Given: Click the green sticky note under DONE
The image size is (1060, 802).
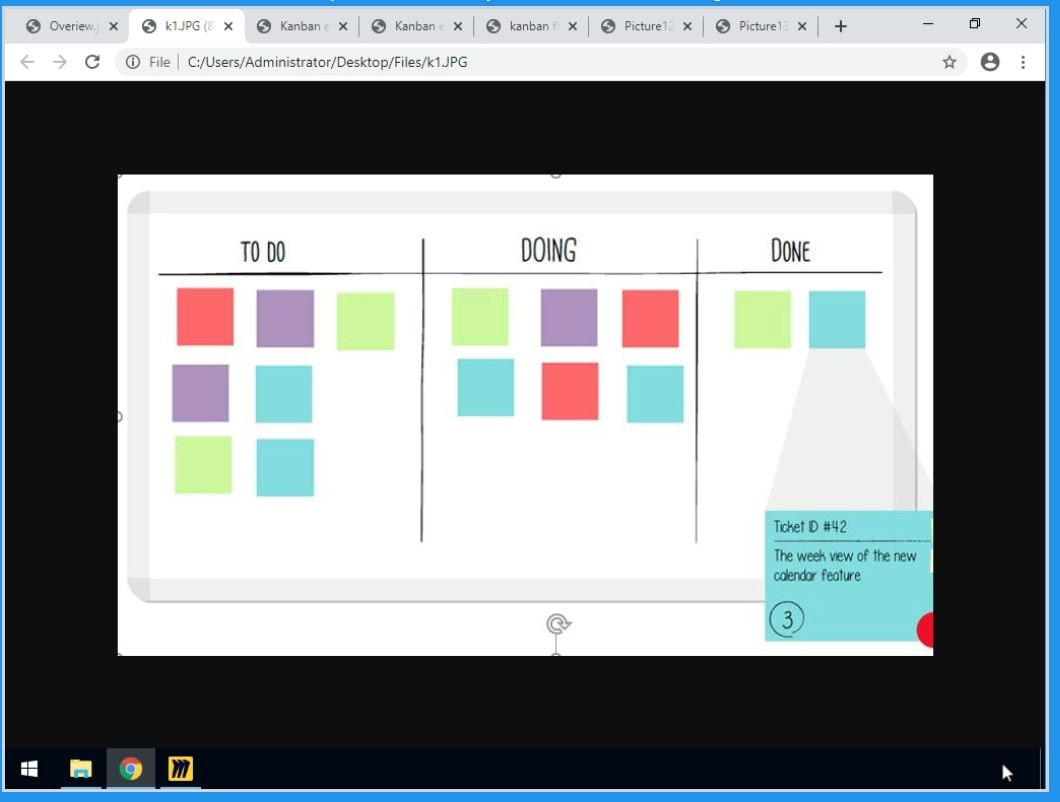Looking at the screenshot, I should coord(763,319).
